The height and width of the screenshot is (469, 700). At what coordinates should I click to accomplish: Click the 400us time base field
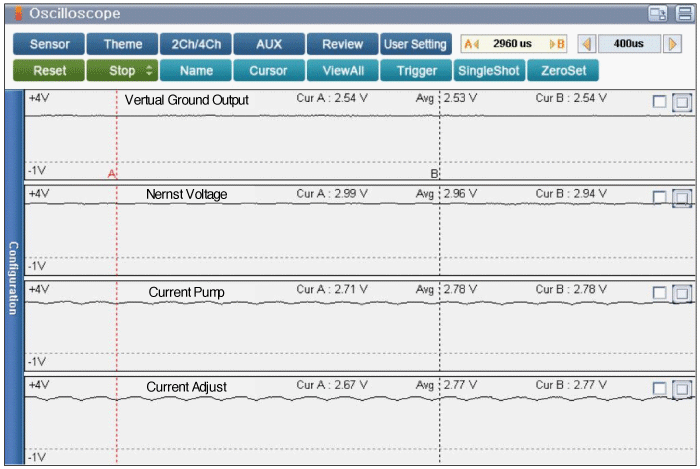tap(629, 44)
